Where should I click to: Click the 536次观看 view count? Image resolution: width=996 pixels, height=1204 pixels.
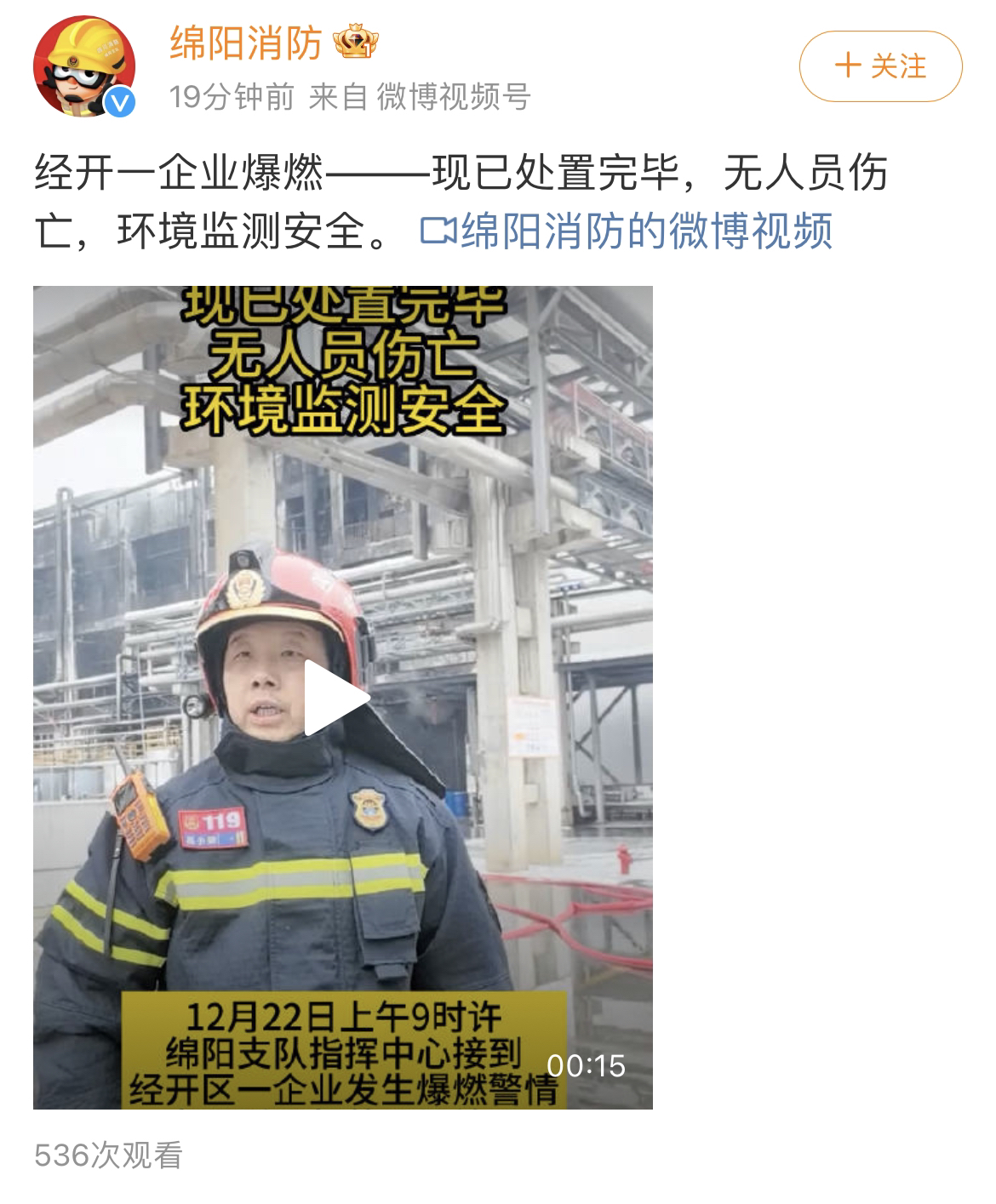click(108, 1155)
